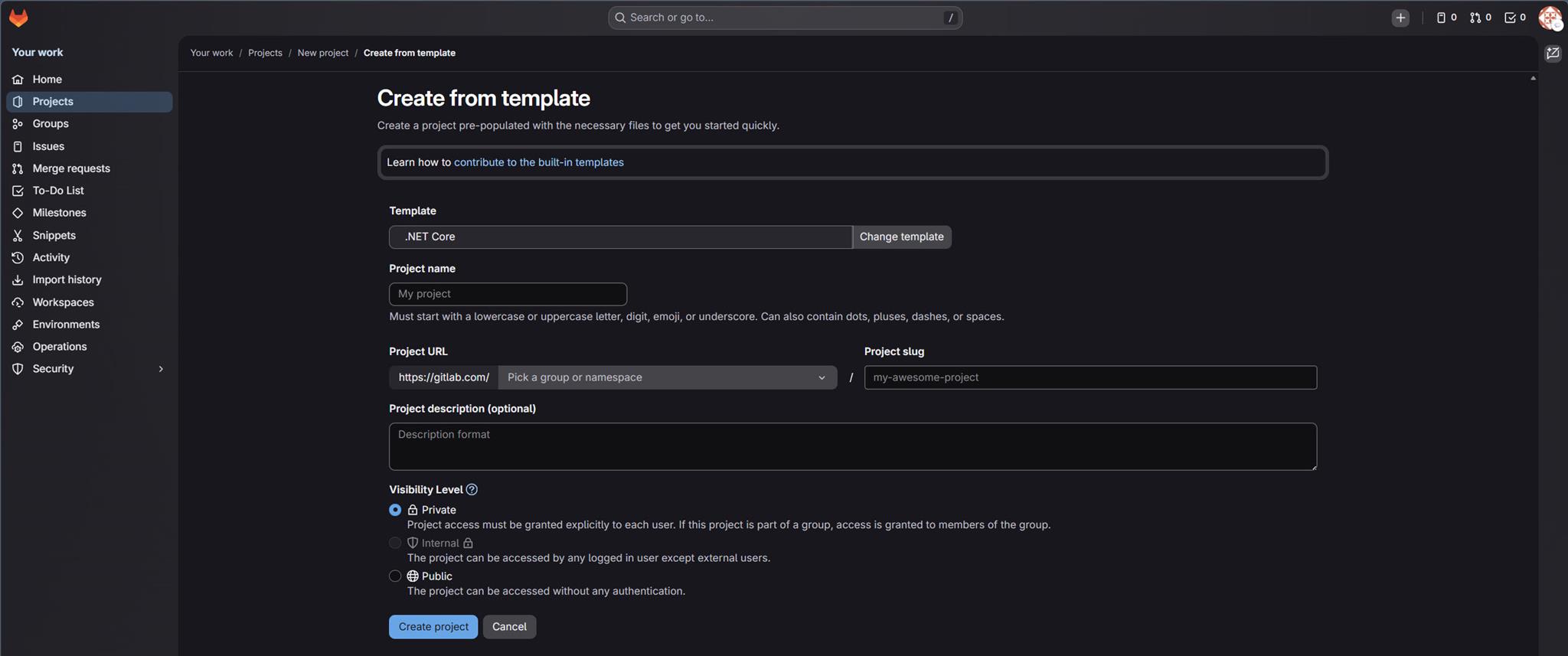Click the Project name input field
The width and height of the screenshot is (1568, 656).
point(508,294)
